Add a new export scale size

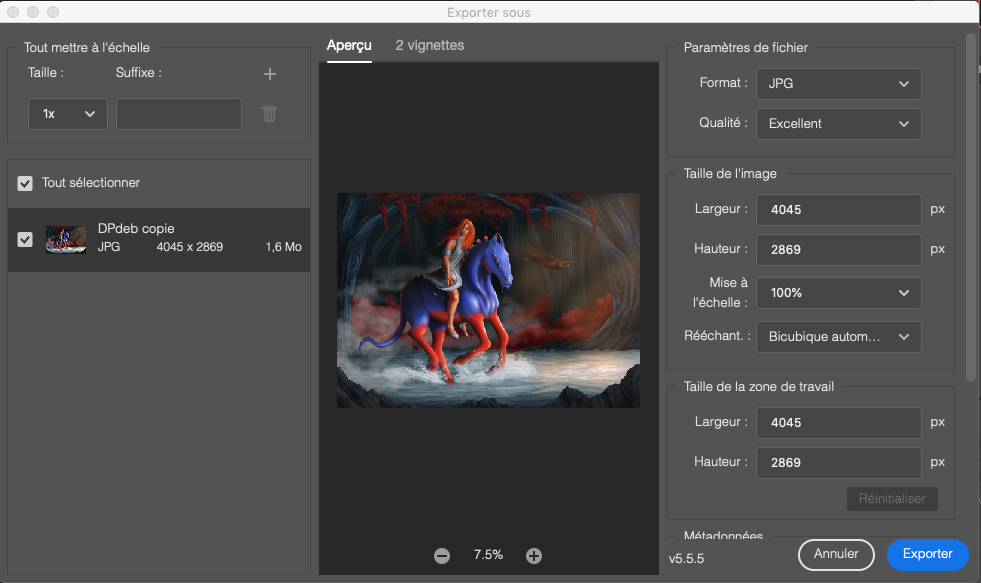(268, 72)
